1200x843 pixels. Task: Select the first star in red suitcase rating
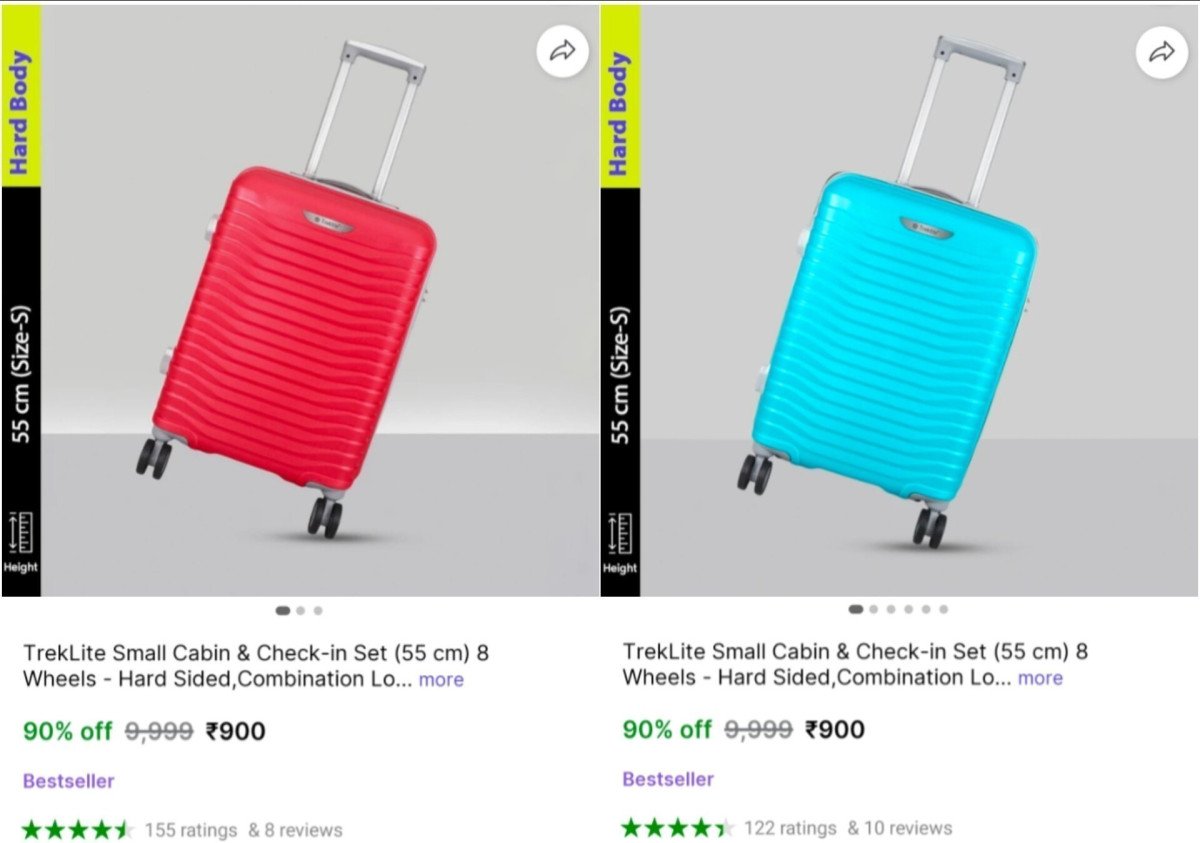coord(32,829)
